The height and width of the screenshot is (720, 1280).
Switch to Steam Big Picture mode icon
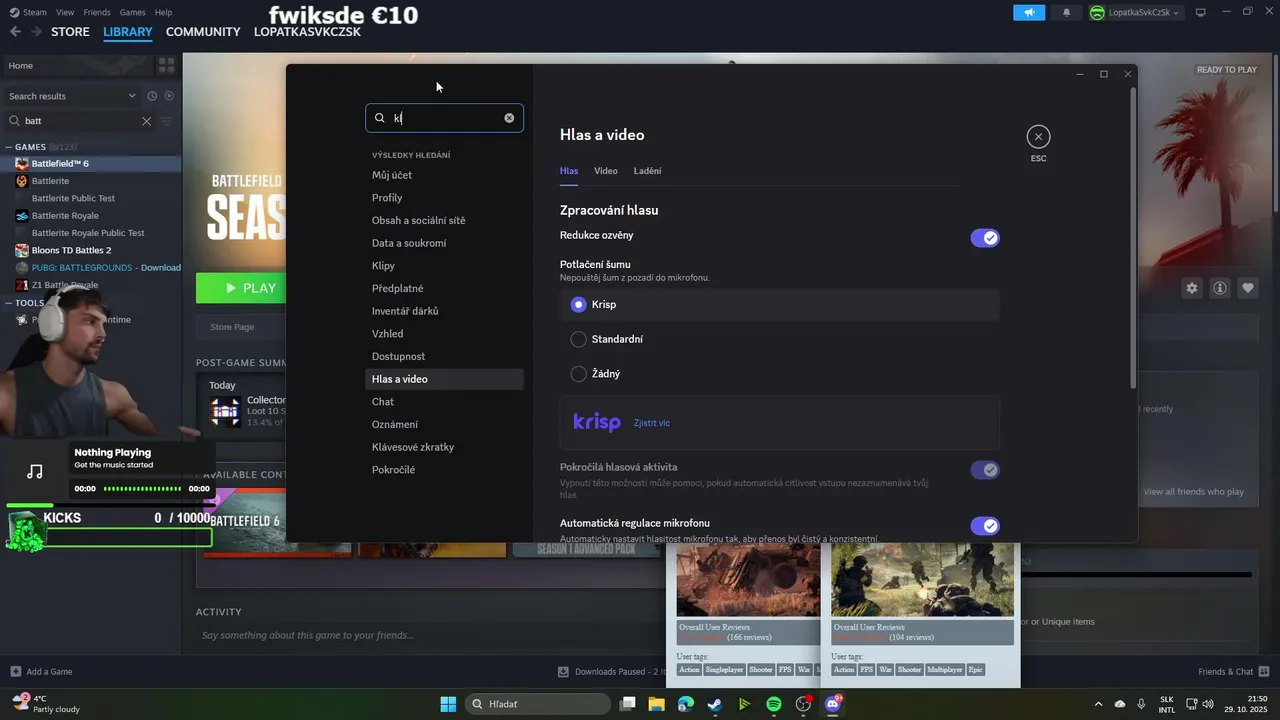(x=1201, y=12)
